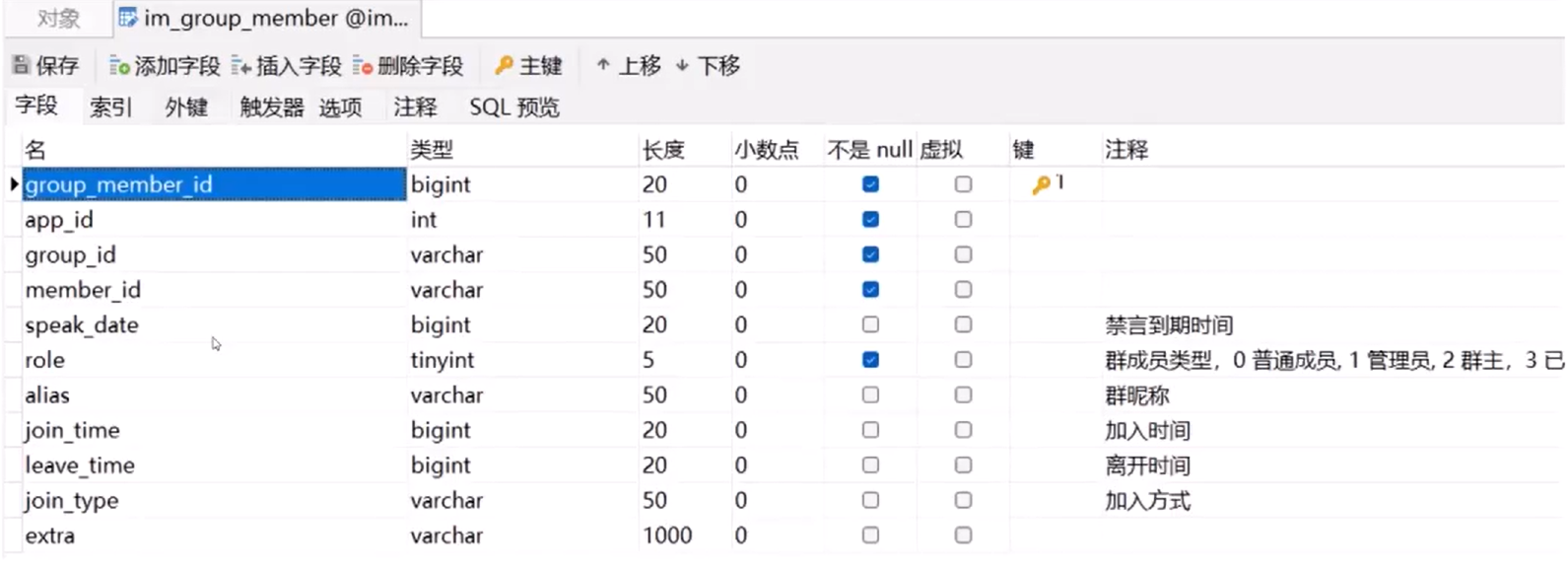Screen dimensions: 1568x571
Task: Select the speak_date field name cell
Action: [x=214, y=324]
